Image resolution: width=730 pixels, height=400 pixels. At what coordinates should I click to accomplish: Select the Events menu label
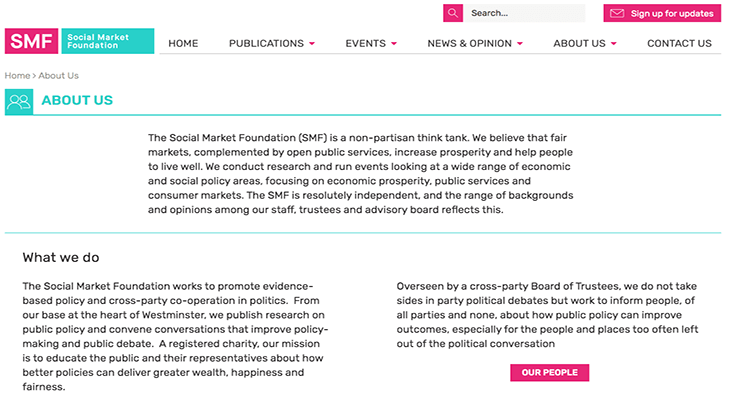tap(365, 43)
